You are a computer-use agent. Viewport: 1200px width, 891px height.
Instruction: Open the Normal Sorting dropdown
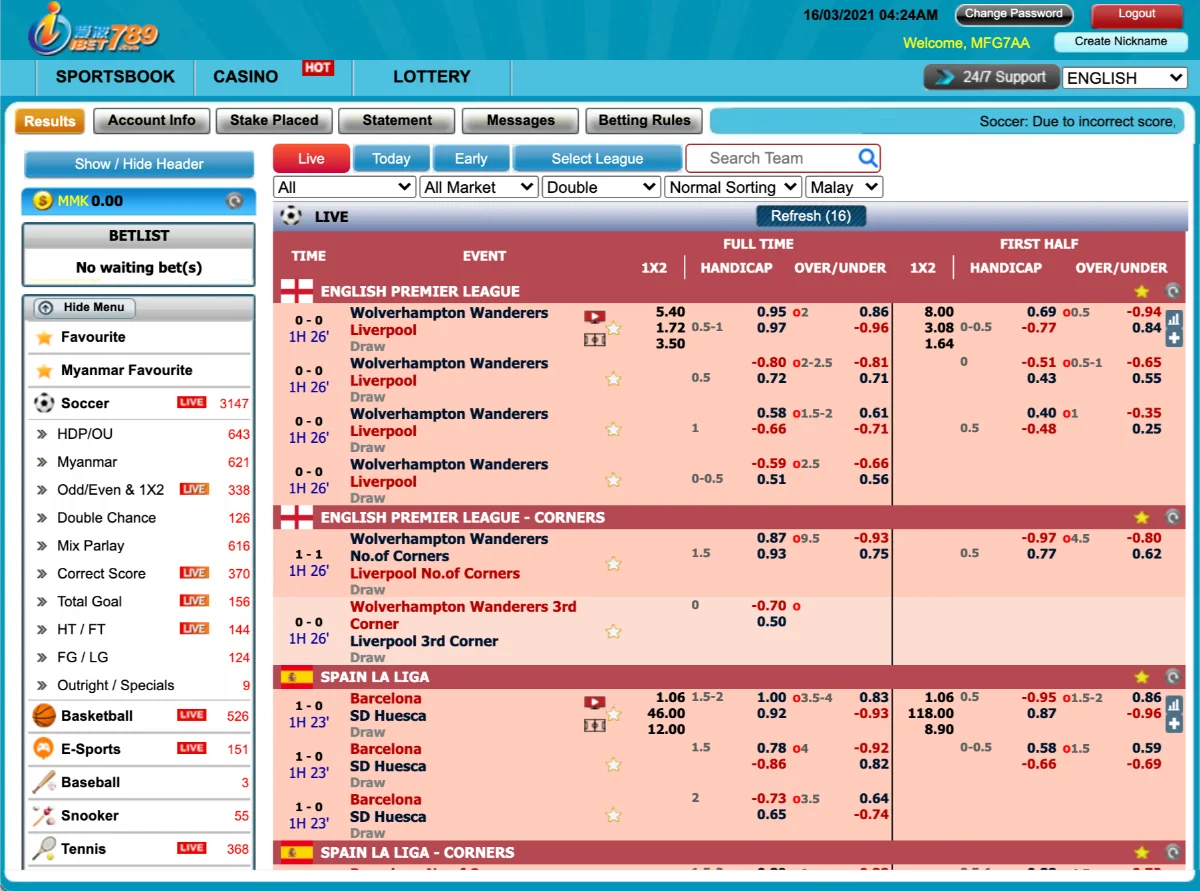tap(734, 187)
